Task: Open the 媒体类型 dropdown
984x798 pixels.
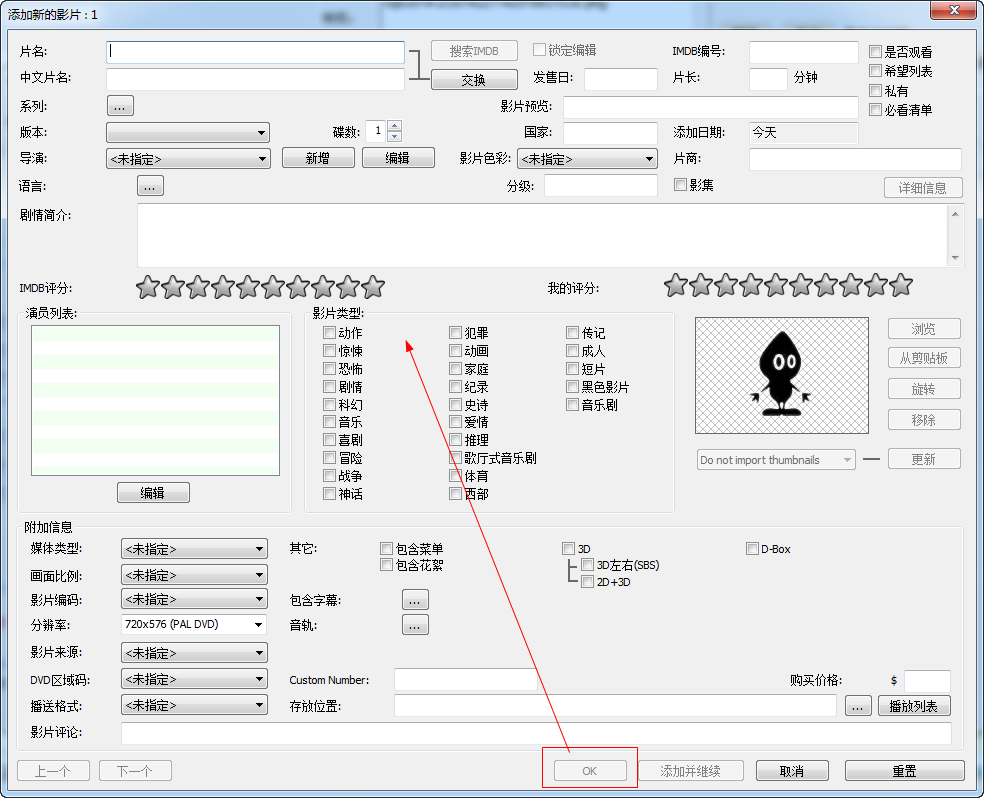Action: tap(193, 548)
